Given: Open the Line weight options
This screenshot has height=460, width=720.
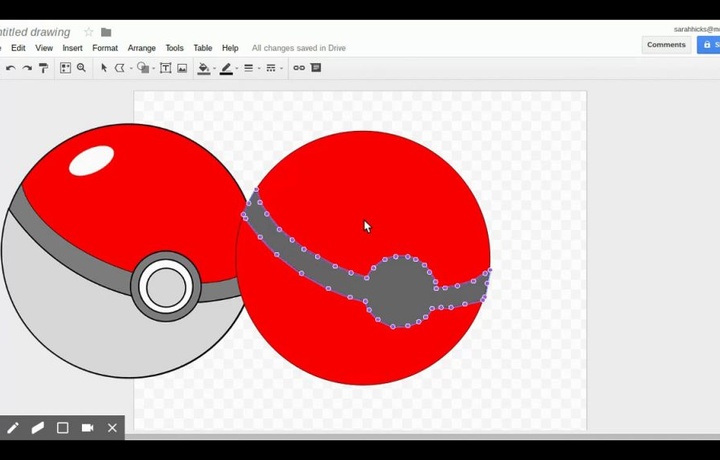Looking at the screenshot, I should click(248, 68).
